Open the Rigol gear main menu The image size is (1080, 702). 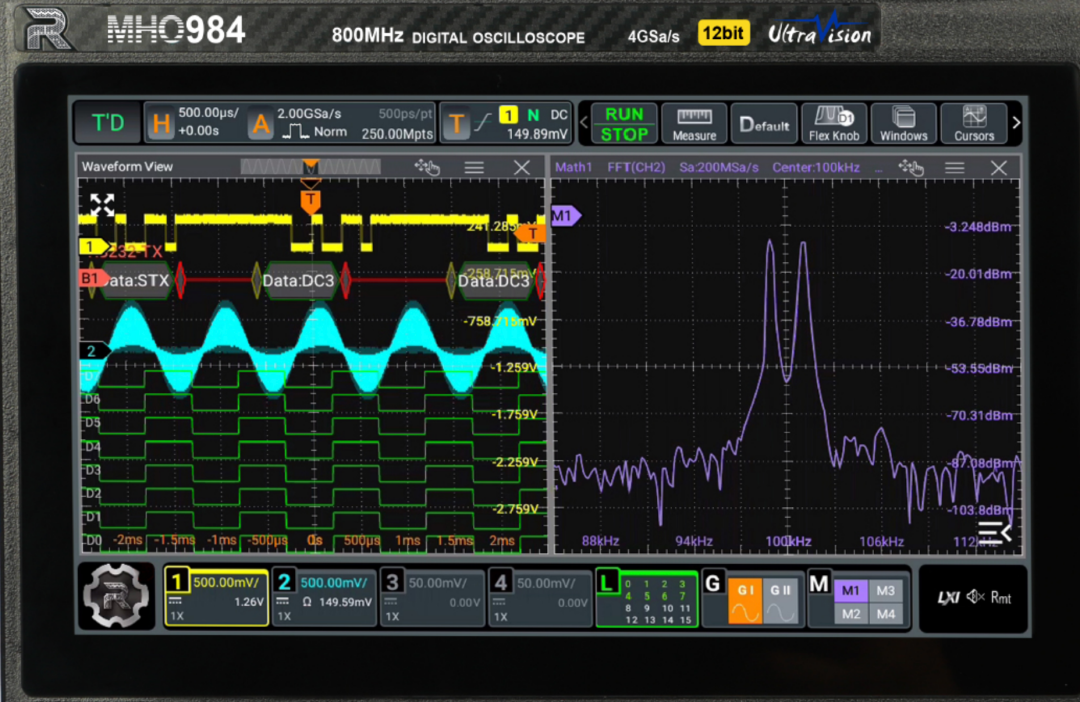[116, 595]
